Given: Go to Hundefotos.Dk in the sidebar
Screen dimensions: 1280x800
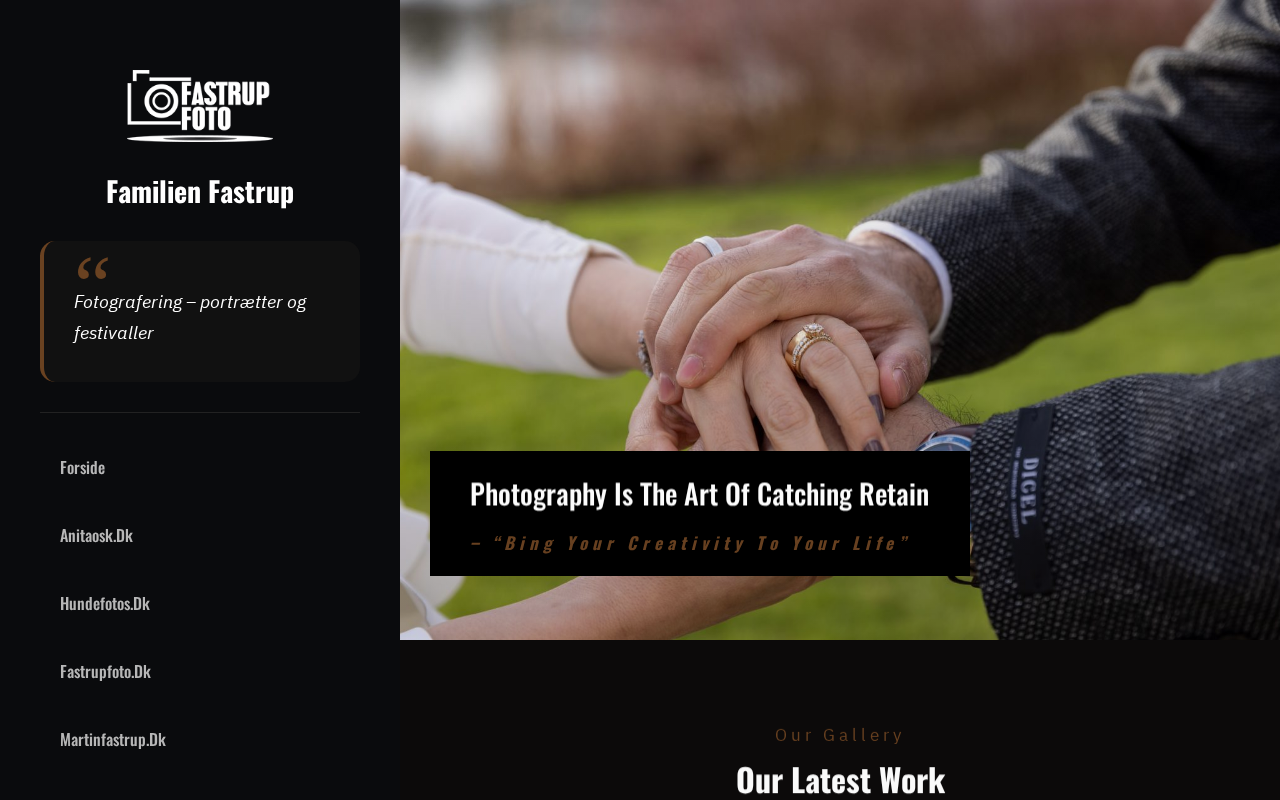Looking at the screenshot, I should click(x=105, y=603).
